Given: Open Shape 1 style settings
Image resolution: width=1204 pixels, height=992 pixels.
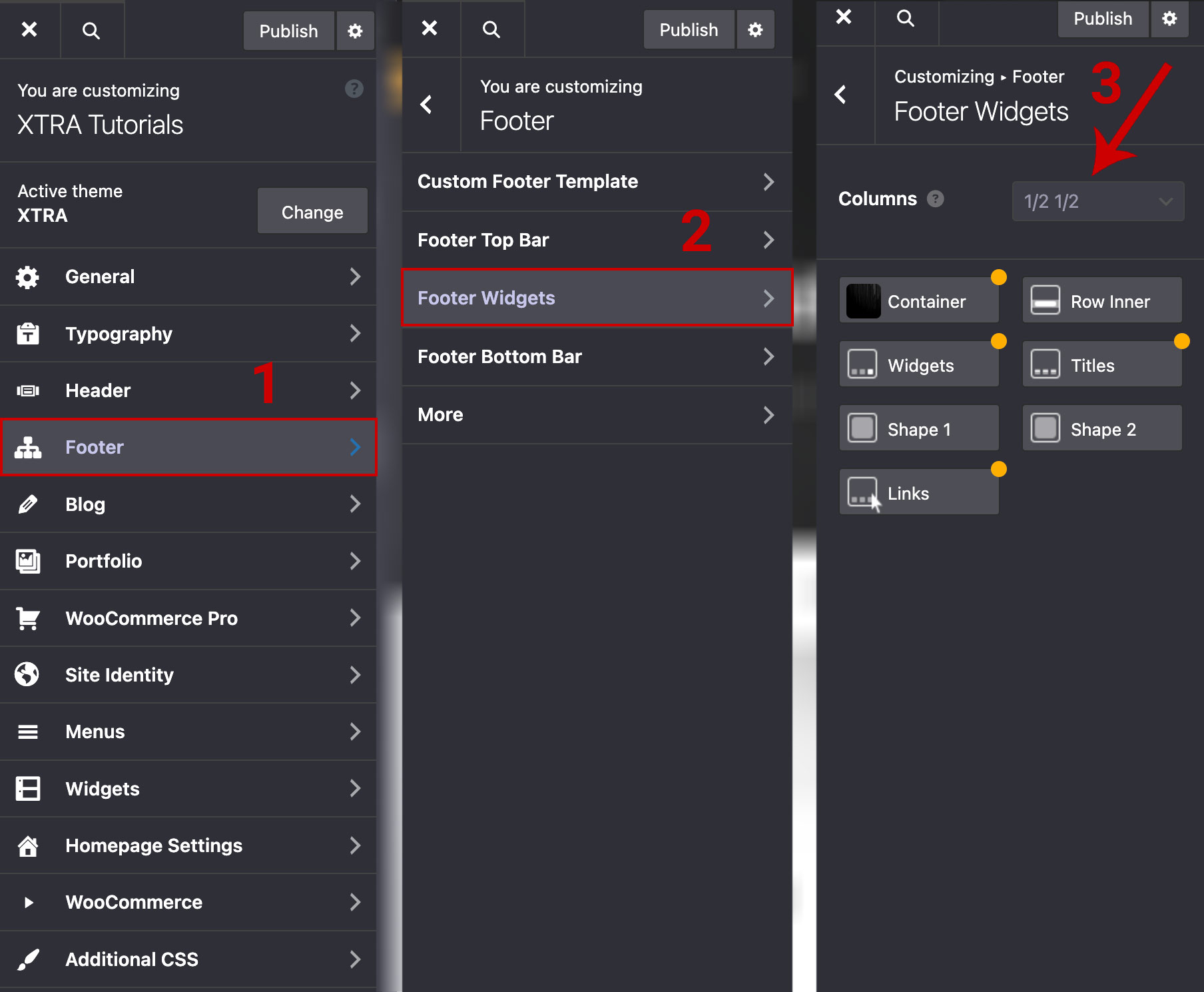Looking at the screenshot, I should [918, 429].
